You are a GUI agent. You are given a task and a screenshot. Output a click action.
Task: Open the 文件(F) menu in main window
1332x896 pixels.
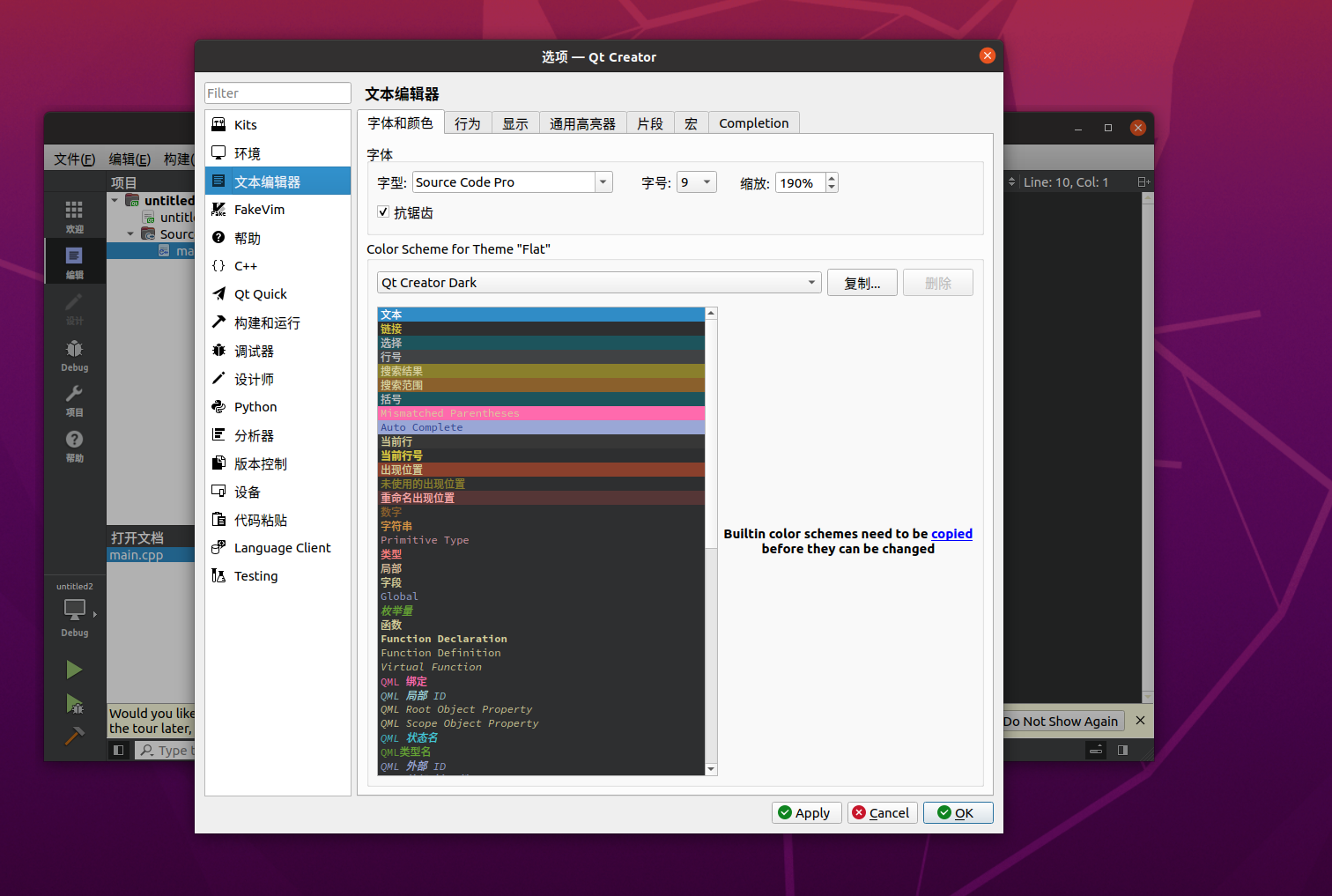[x=75, y=159]
